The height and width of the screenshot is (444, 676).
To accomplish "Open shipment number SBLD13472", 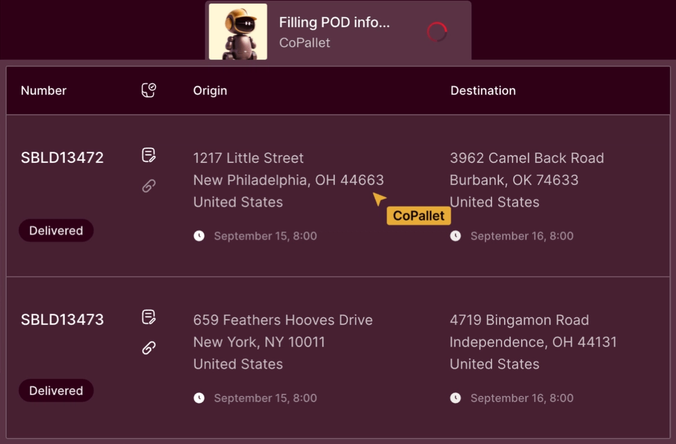I will tap(62, 158).
